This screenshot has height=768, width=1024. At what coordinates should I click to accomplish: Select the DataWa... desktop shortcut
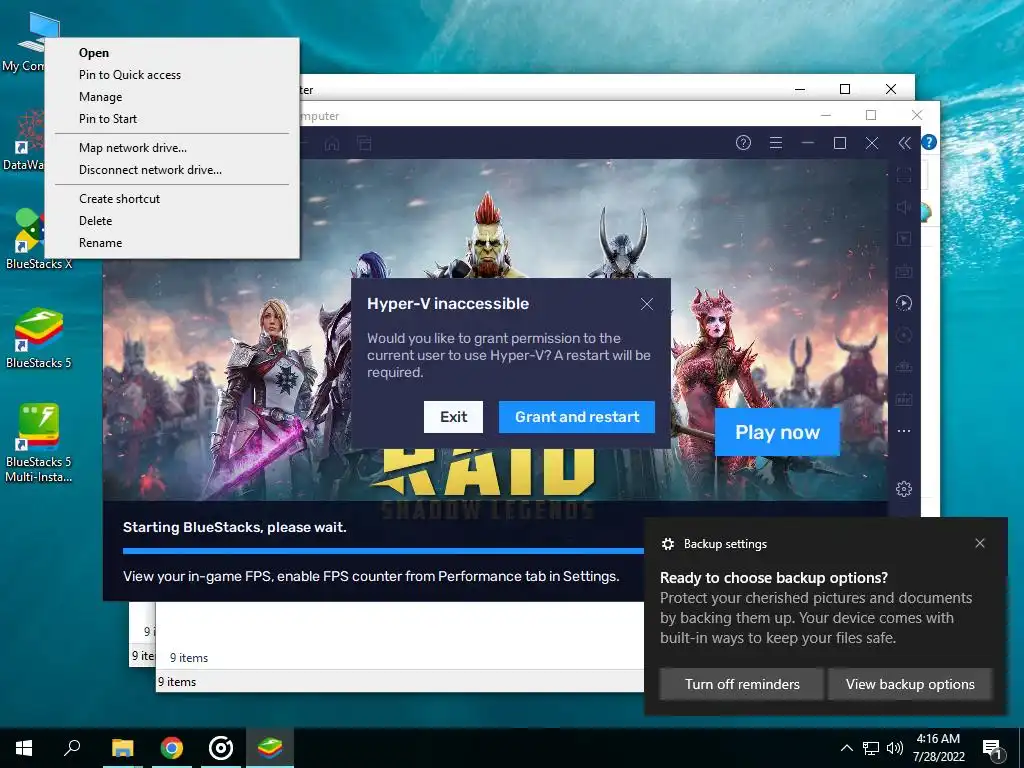tap(24, 140)
